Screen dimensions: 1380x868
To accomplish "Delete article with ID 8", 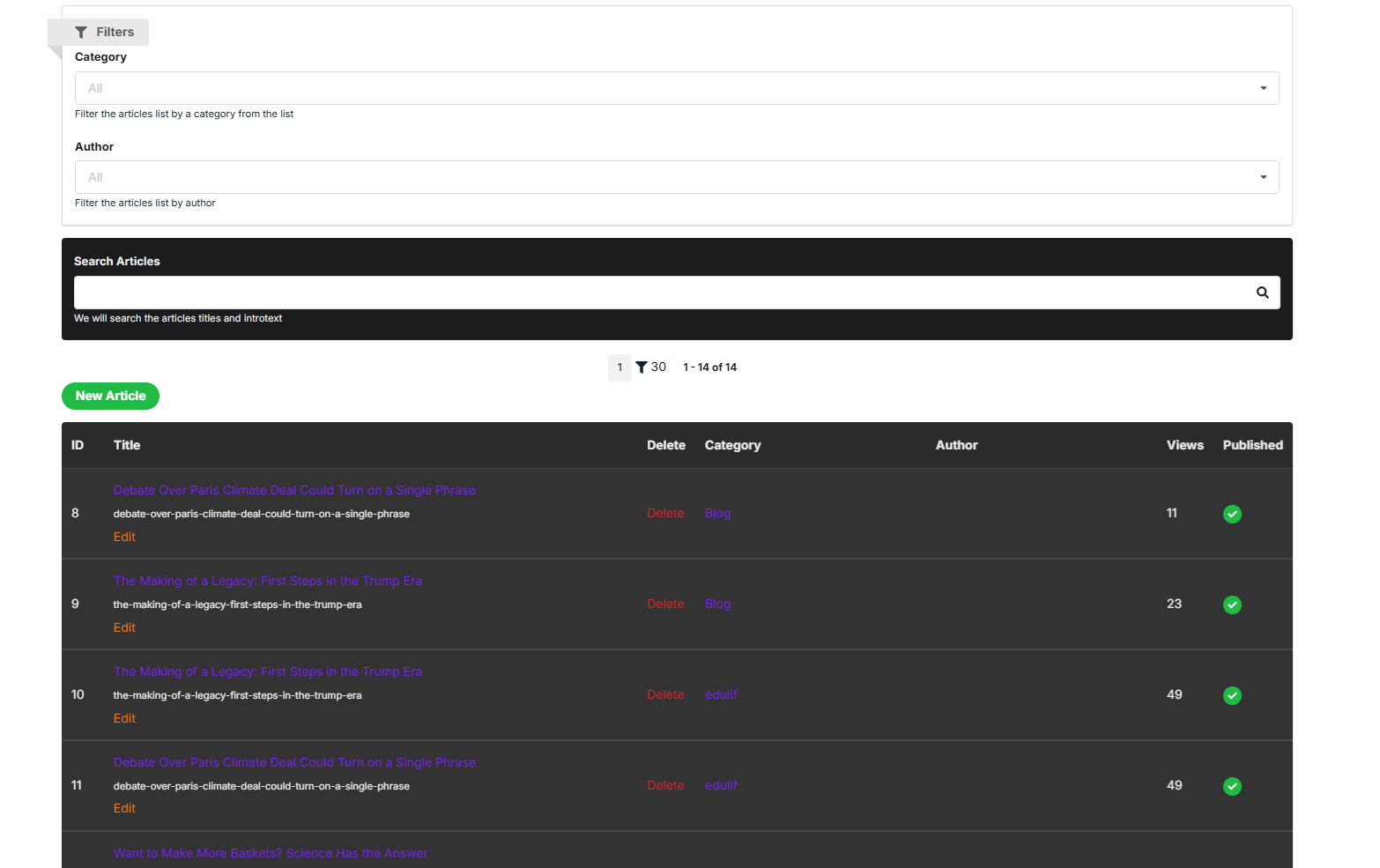I will [x=665, y=513].
